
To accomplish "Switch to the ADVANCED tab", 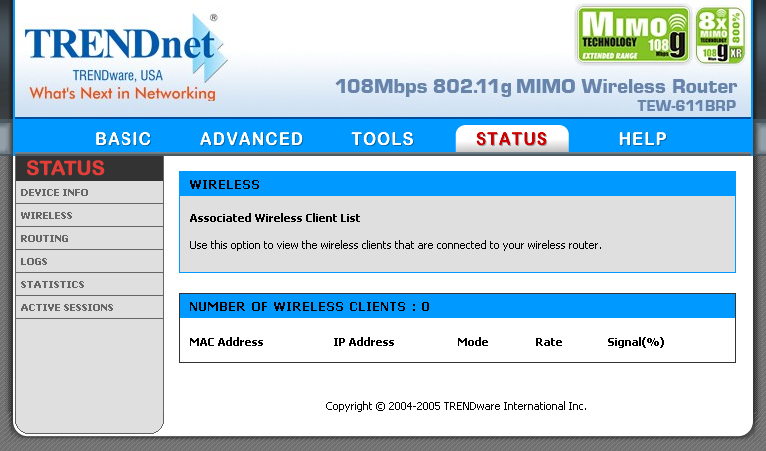I will coord(252,139).
